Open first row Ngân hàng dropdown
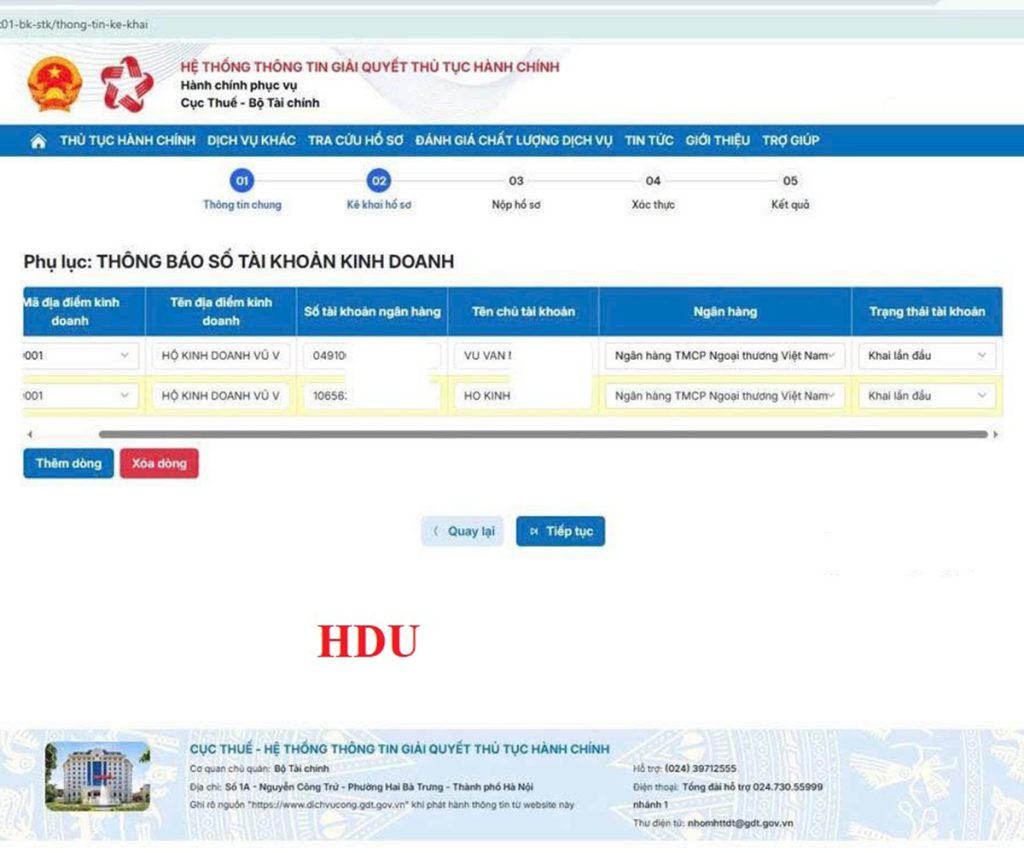This screenshot has height=853, width=1024. pos(724,356)
